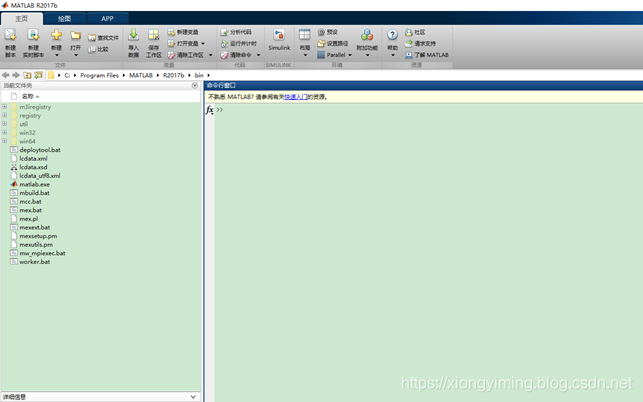Open the dropdown arrow under New (新建)
The height and width of the screenshot is (402, 643).
(x=57, y=55)
